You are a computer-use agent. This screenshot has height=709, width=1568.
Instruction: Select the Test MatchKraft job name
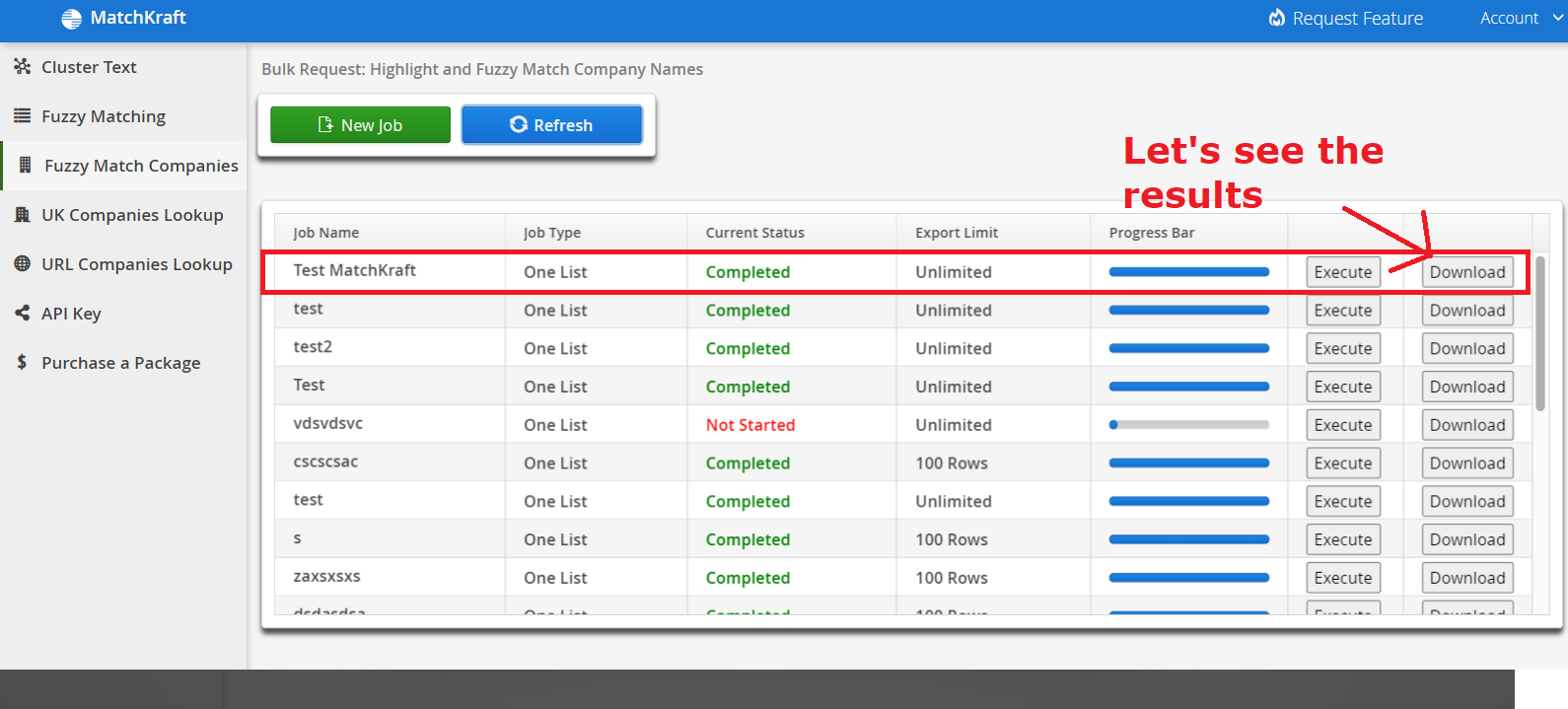pyautogui.click(x=355, y=270)
